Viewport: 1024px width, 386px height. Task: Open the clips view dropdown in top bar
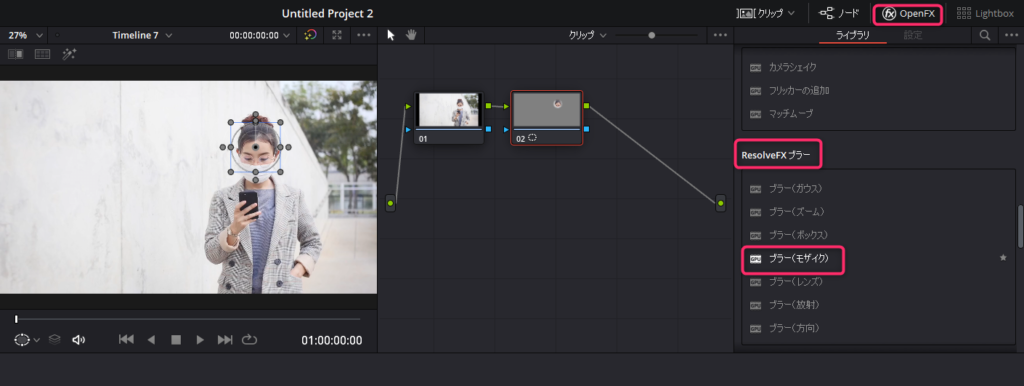pyautogui.click(x=766, y=13)
